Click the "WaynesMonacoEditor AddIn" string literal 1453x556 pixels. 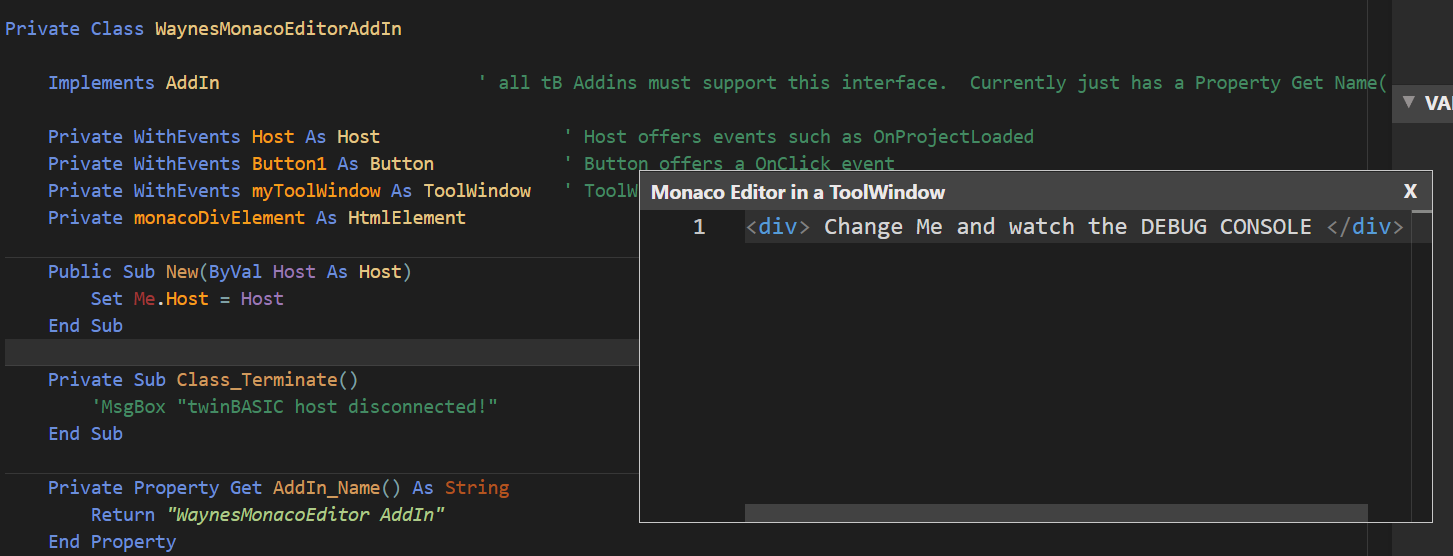(x=306, y=515)
